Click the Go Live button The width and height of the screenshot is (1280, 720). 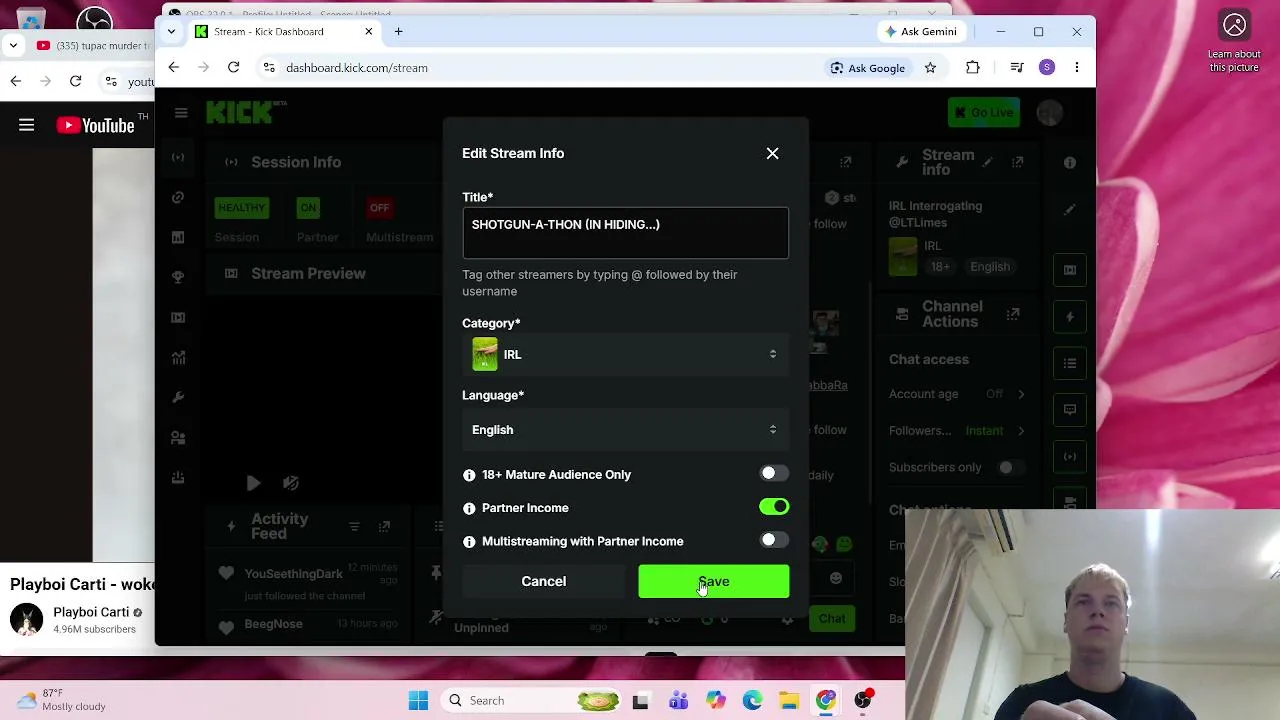pos(984,112)
